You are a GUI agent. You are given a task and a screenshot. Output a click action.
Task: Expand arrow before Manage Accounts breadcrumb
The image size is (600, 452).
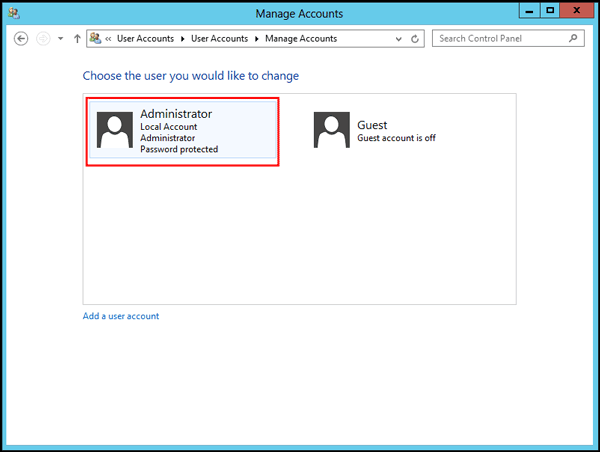click(257, 39)
